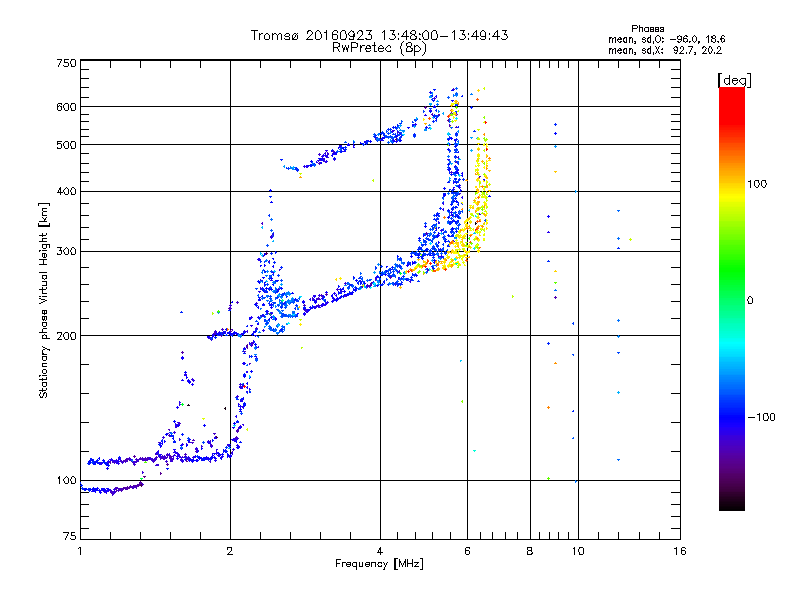Click the colorbar tick label '0'
The image size is (800, 600).
pos(749,300)
